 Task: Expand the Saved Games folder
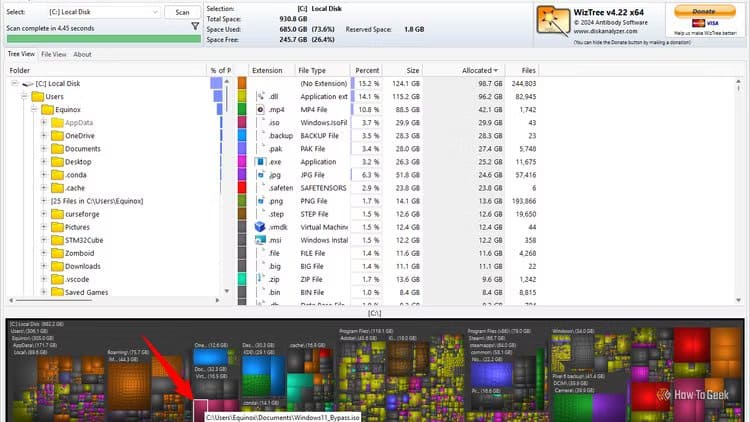coord(44,292)
